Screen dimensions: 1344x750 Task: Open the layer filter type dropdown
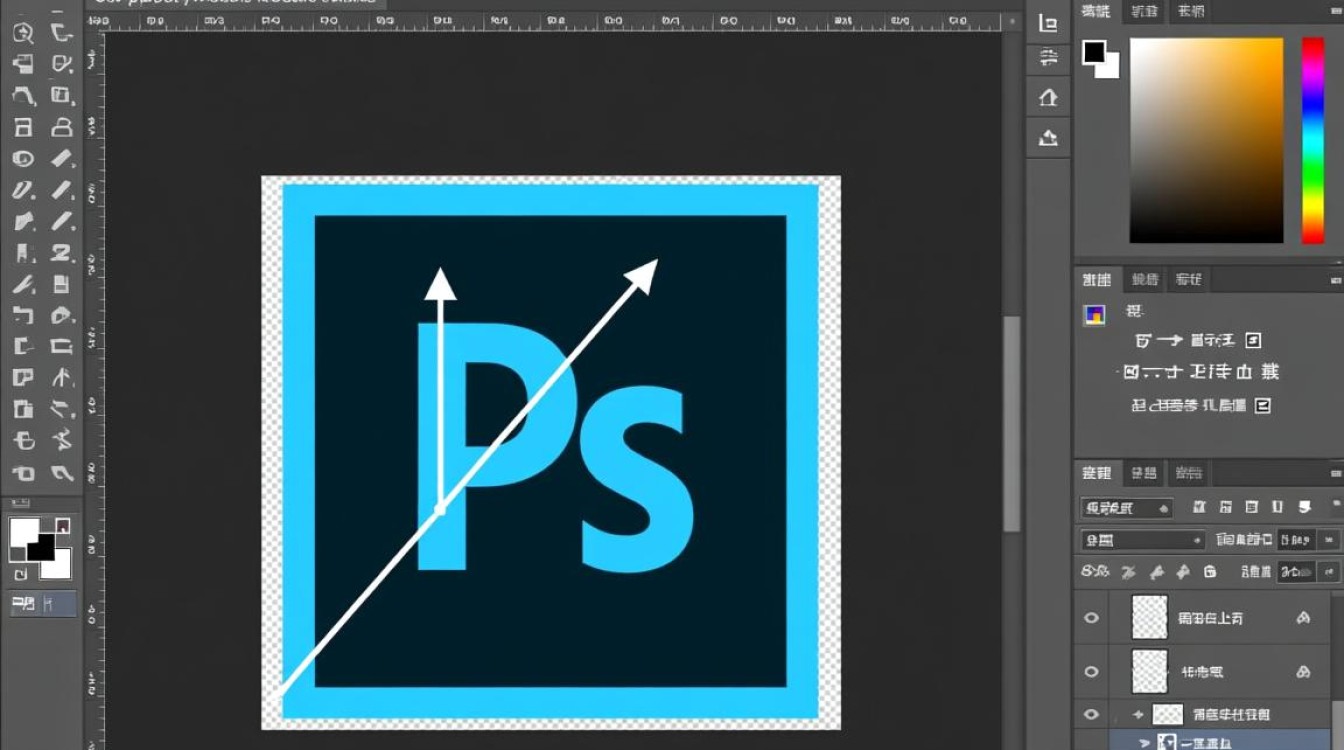coord(1126,508)
